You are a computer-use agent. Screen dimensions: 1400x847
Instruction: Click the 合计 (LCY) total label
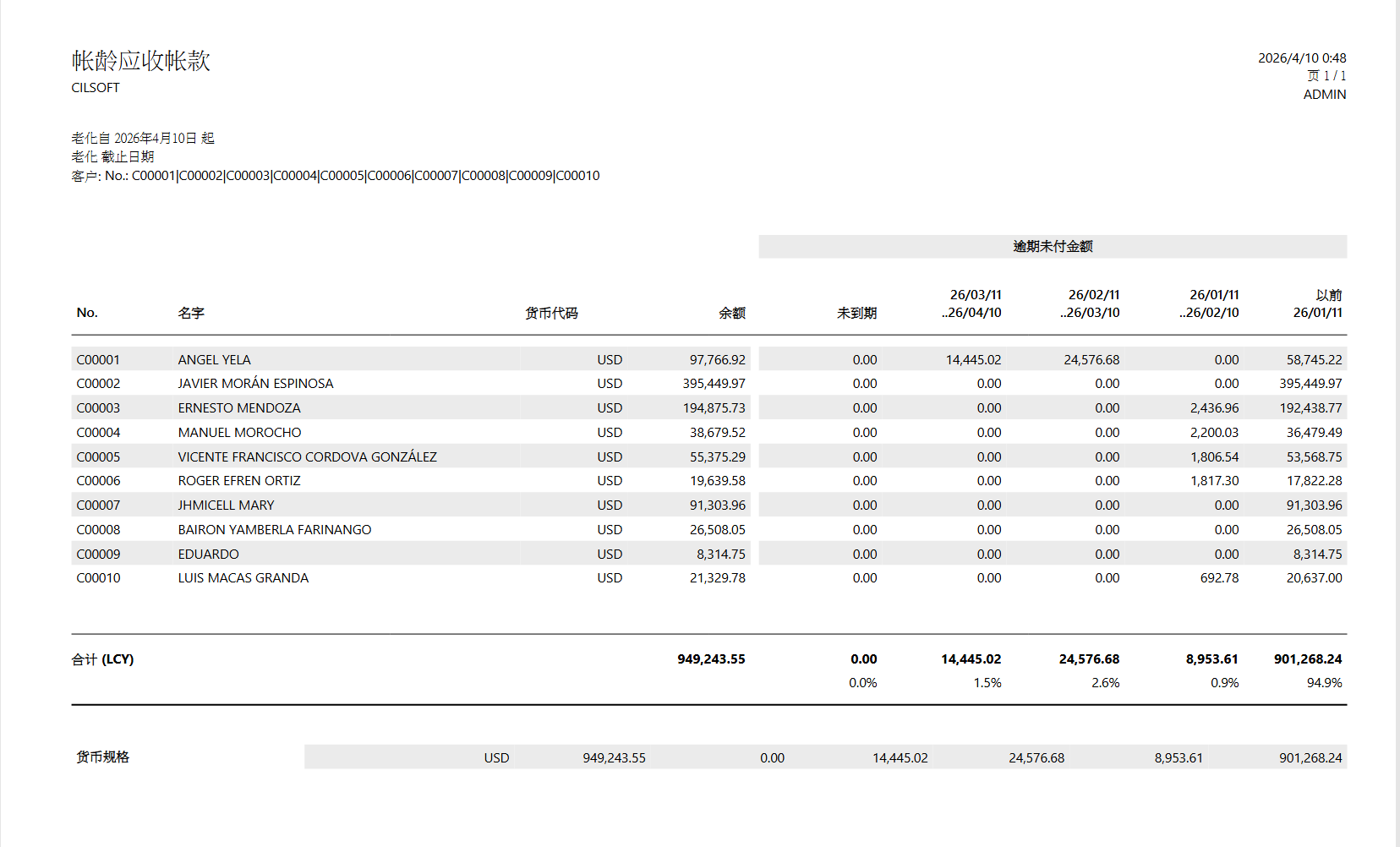point(102,659)
